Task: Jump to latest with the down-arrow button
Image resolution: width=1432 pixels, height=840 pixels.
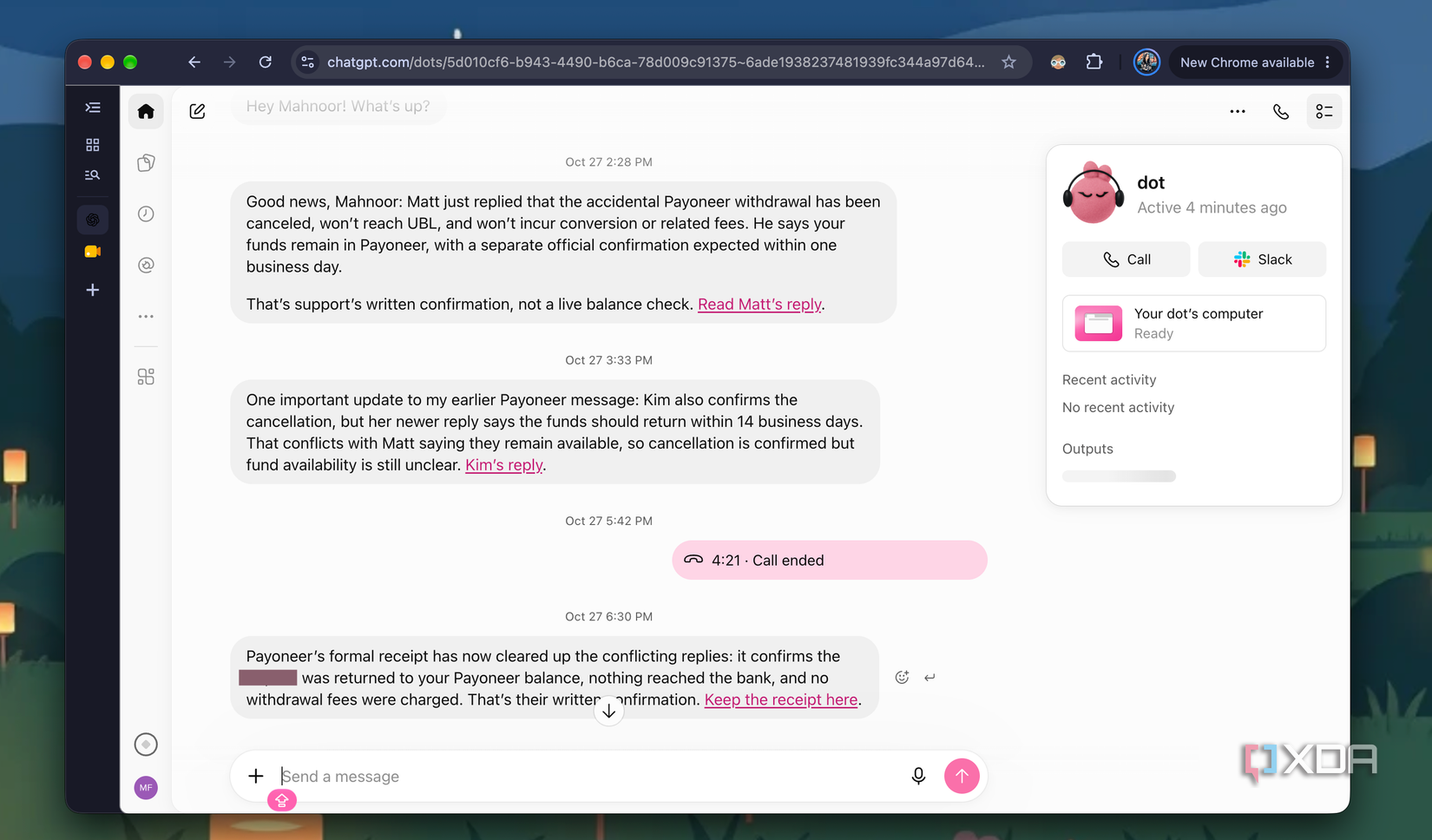Action: point(609,712)
